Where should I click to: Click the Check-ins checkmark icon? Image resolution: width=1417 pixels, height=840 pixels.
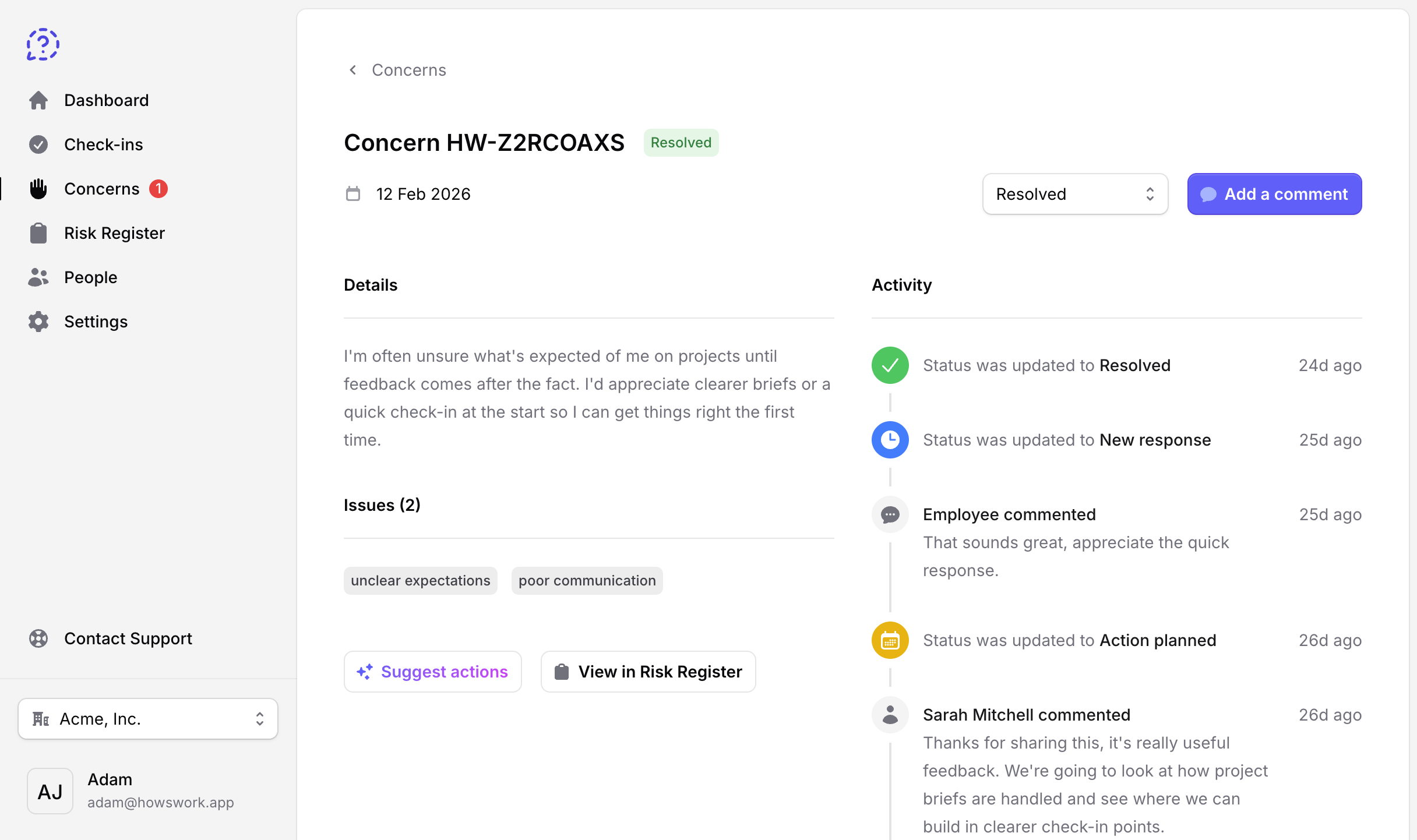(38, 144)
